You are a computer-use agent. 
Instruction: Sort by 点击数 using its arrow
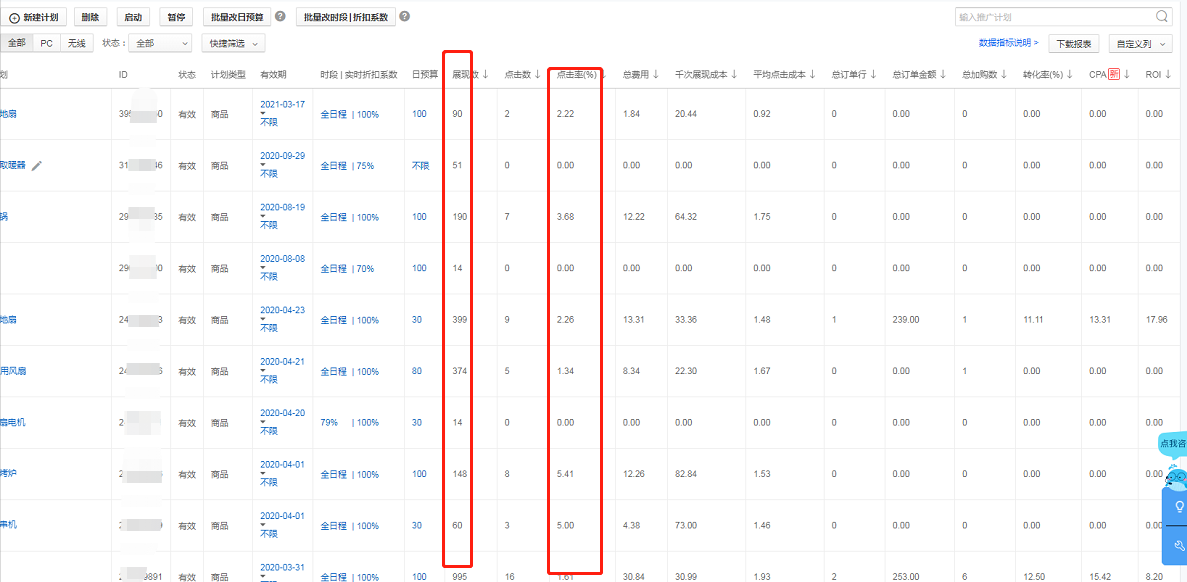point(537,74)
